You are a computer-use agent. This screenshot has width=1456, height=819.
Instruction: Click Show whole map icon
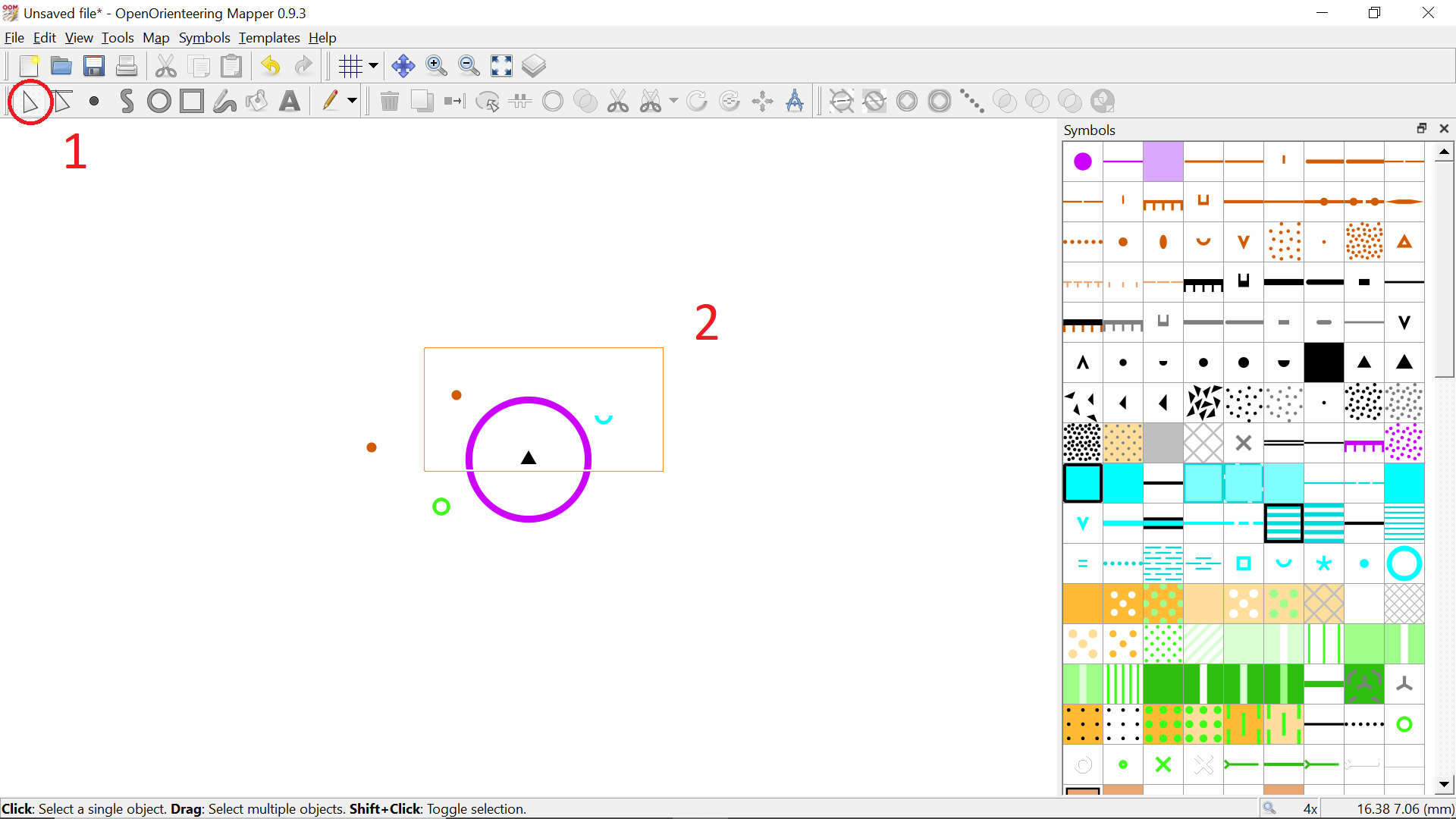point(501,66)
